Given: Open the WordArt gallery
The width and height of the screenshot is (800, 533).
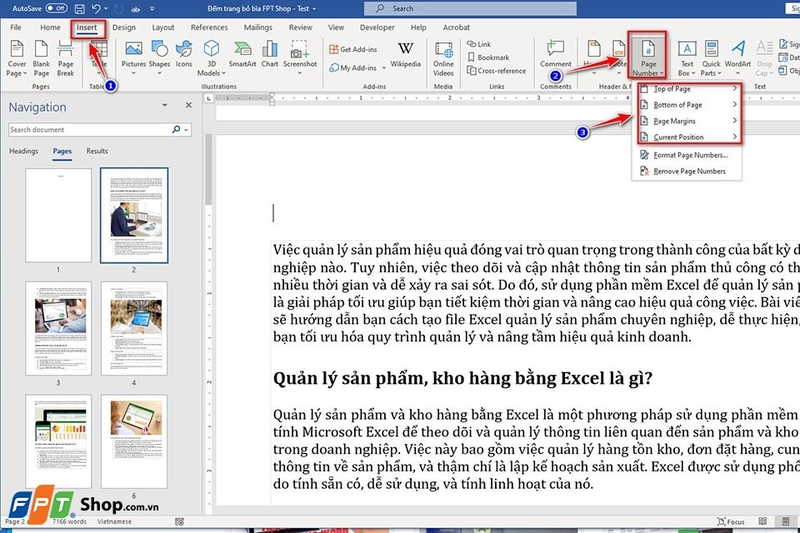Looking at the screenshot, I should [x=738, y=55].
